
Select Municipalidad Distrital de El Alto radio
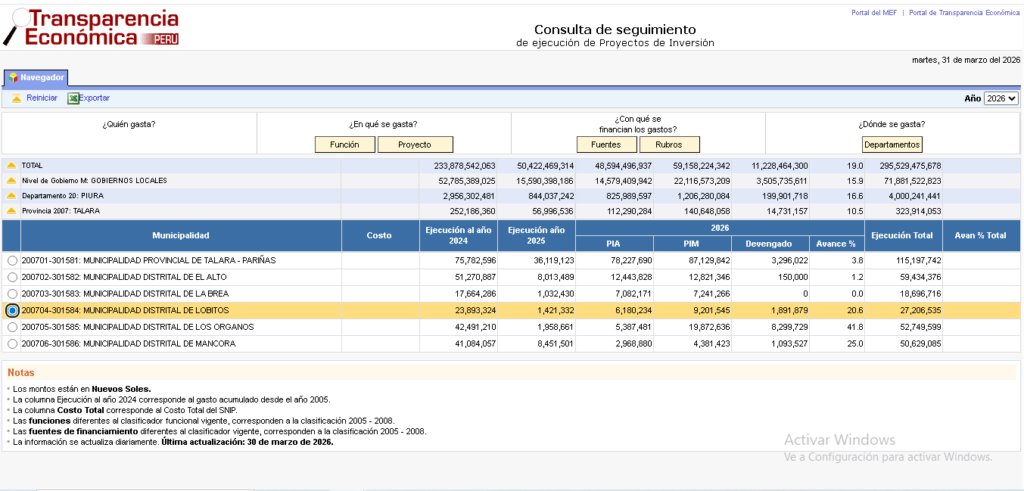pos(12,277)
